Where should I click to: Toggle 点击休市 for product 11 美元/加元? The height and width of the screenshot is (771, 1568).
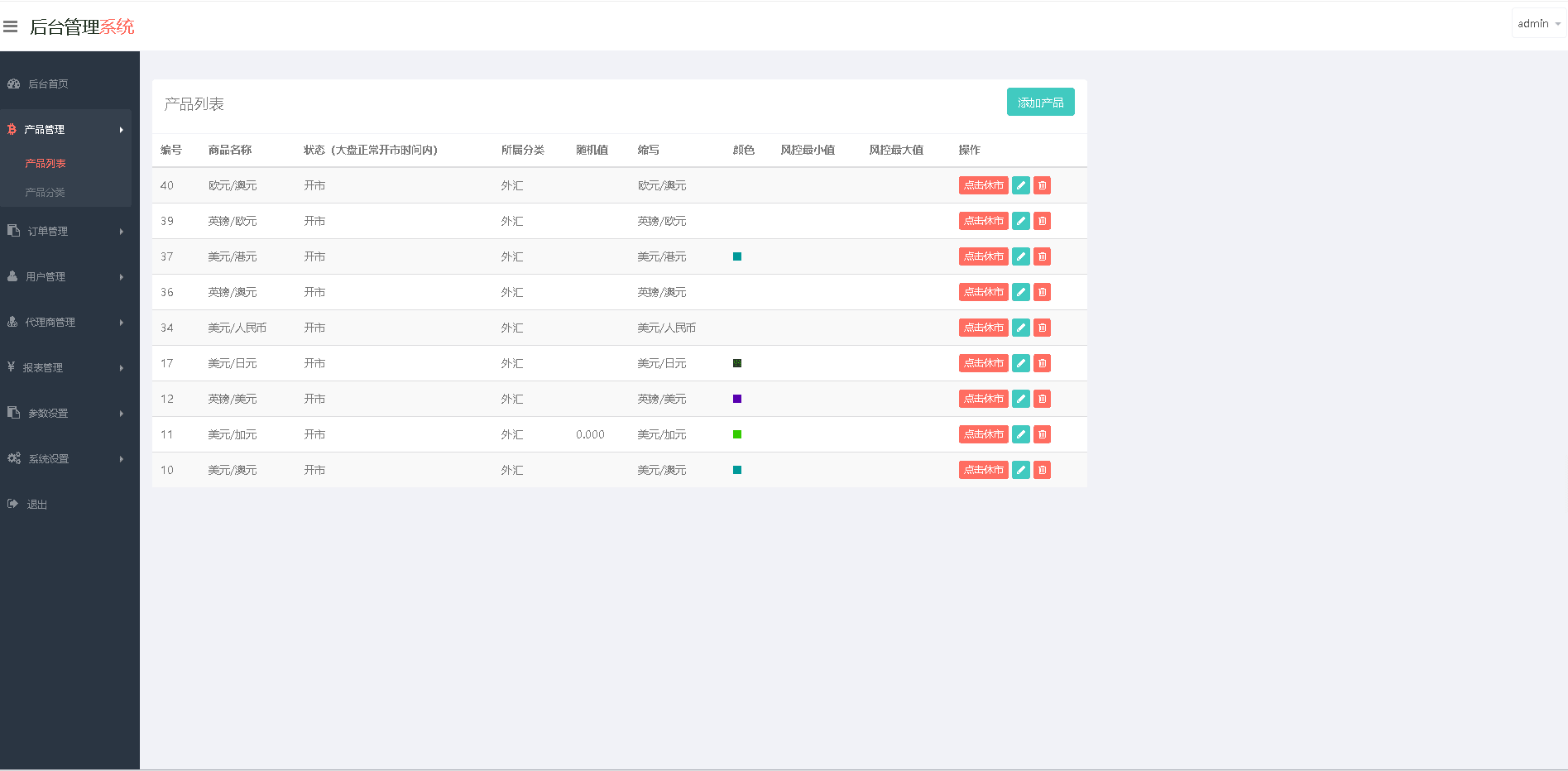pyautogui.click(x=983, y=434)
